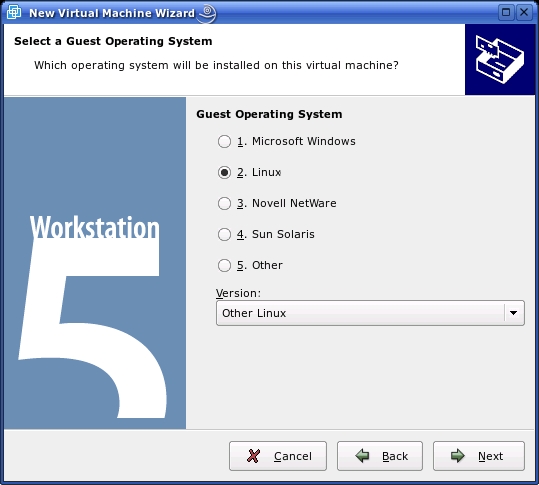Click the green right arrow on Next
Screen dimensions: 539x485
tap(458, 456)
